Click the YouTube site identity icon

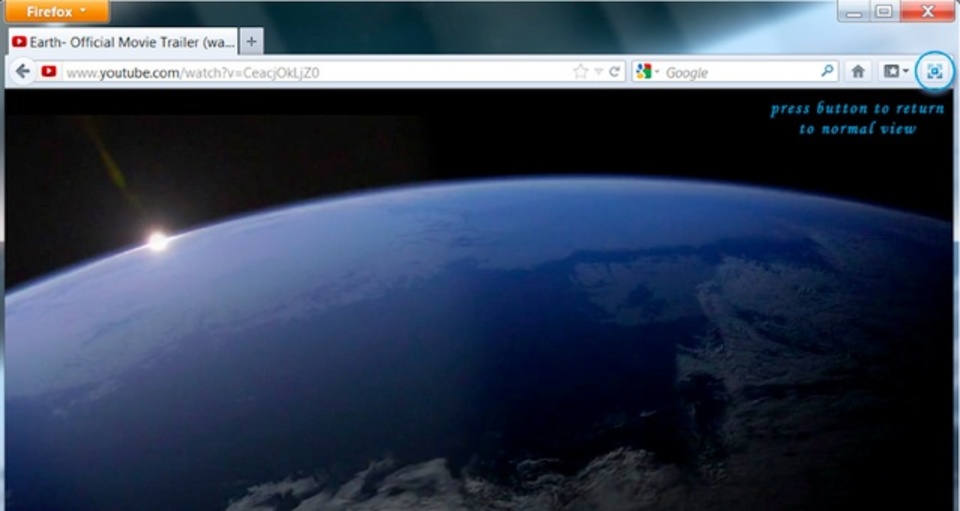[x=49, y=72]
